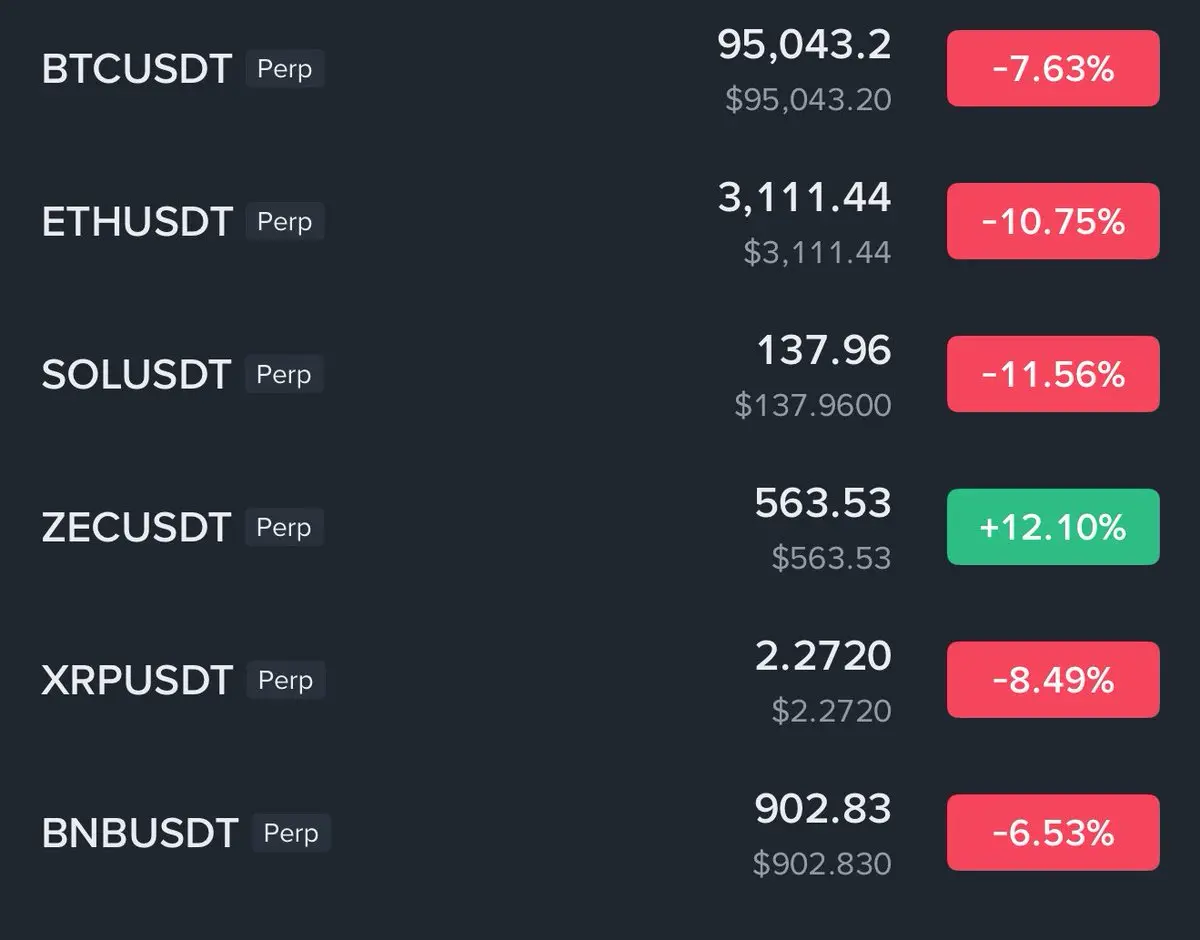
Task: Select the SOLUSDT trading pair name
Action: tap(136, 375)
